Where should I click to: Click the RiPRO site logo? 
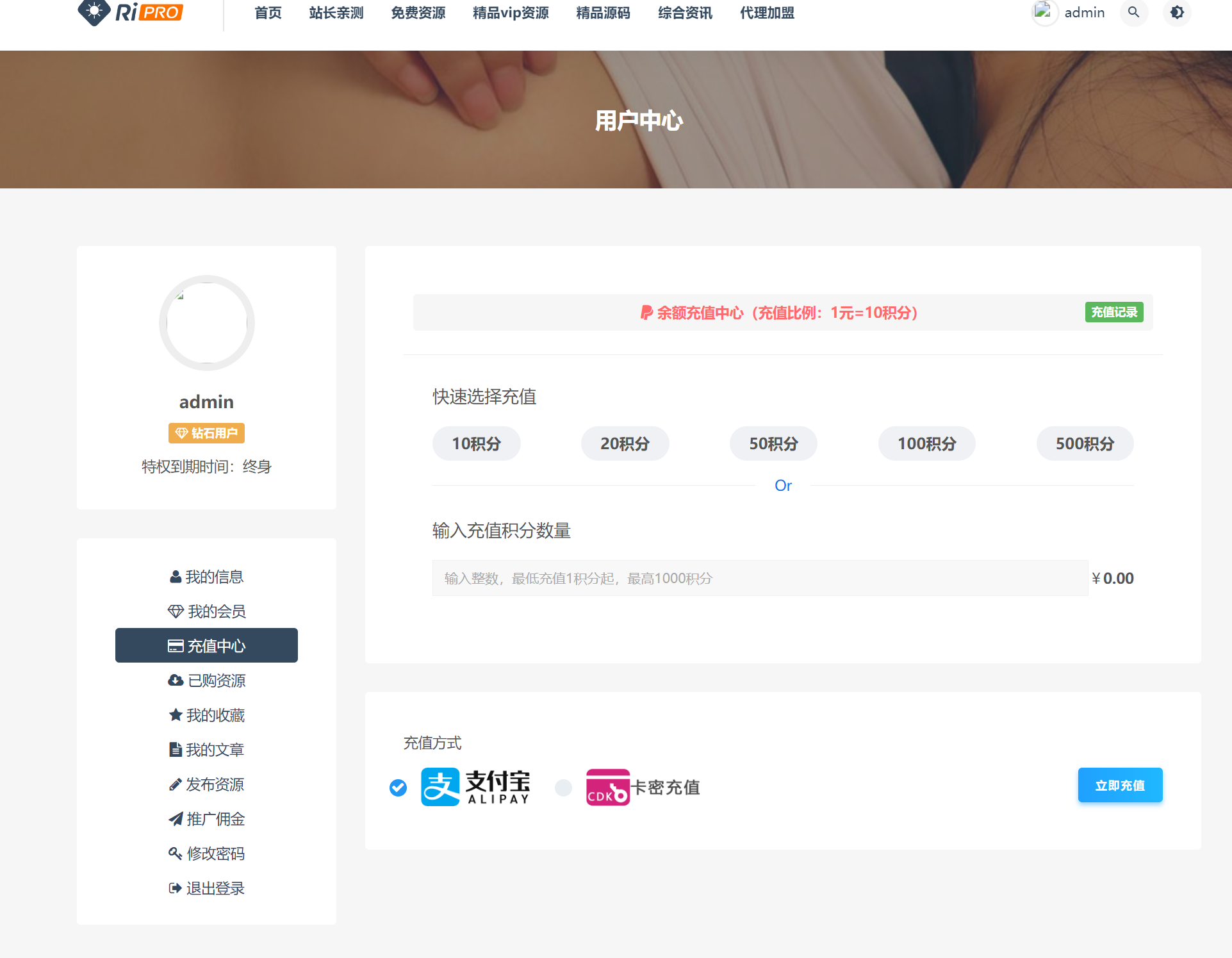pos(131,12)
